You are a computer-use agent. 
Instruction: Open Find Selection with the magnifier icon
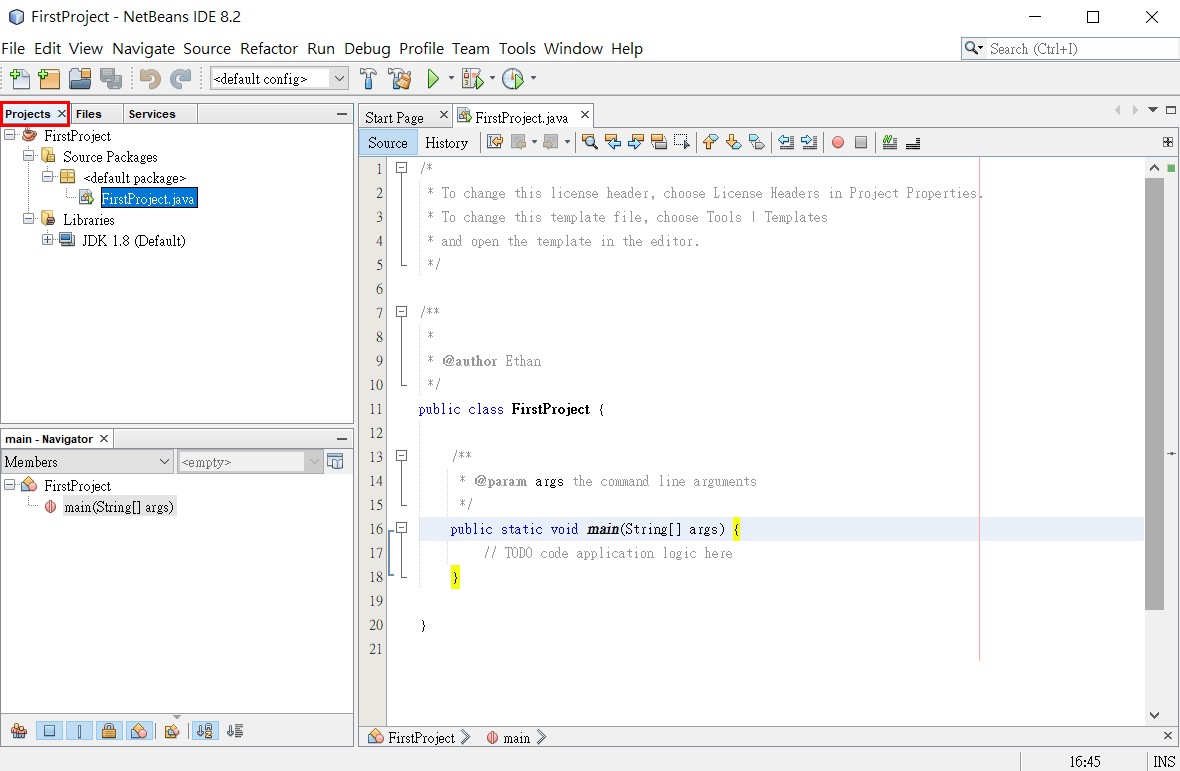(589, 142)
